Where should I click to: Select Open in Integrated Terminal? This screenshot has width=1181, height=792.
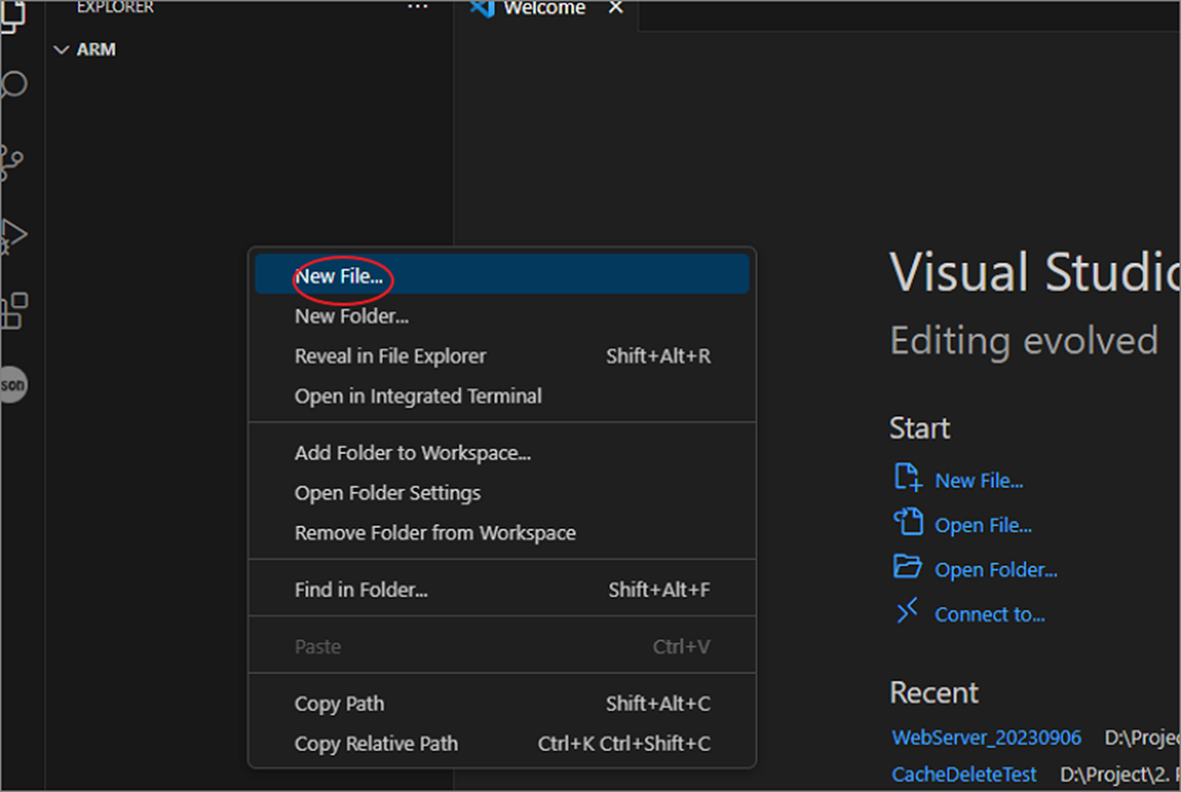(x=502, y=396)
